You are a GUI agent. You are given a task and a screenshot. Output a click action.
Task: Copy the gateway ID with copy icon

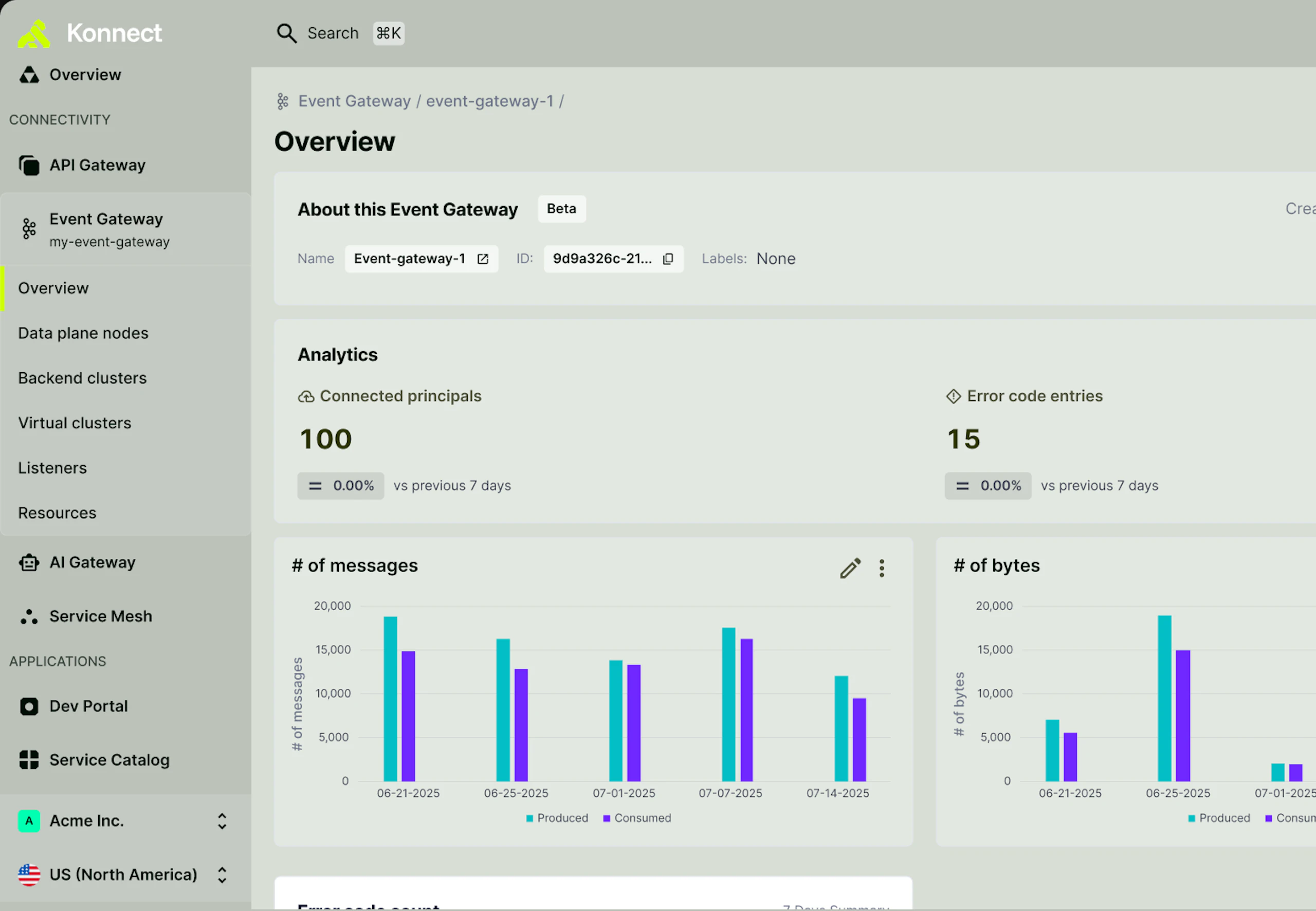668,259
